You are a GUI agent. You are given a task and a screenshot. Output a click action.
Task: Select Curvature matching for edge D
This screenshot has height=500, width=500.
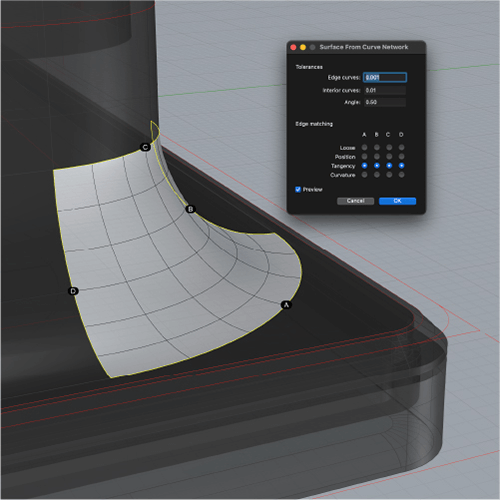click(401, 175)
